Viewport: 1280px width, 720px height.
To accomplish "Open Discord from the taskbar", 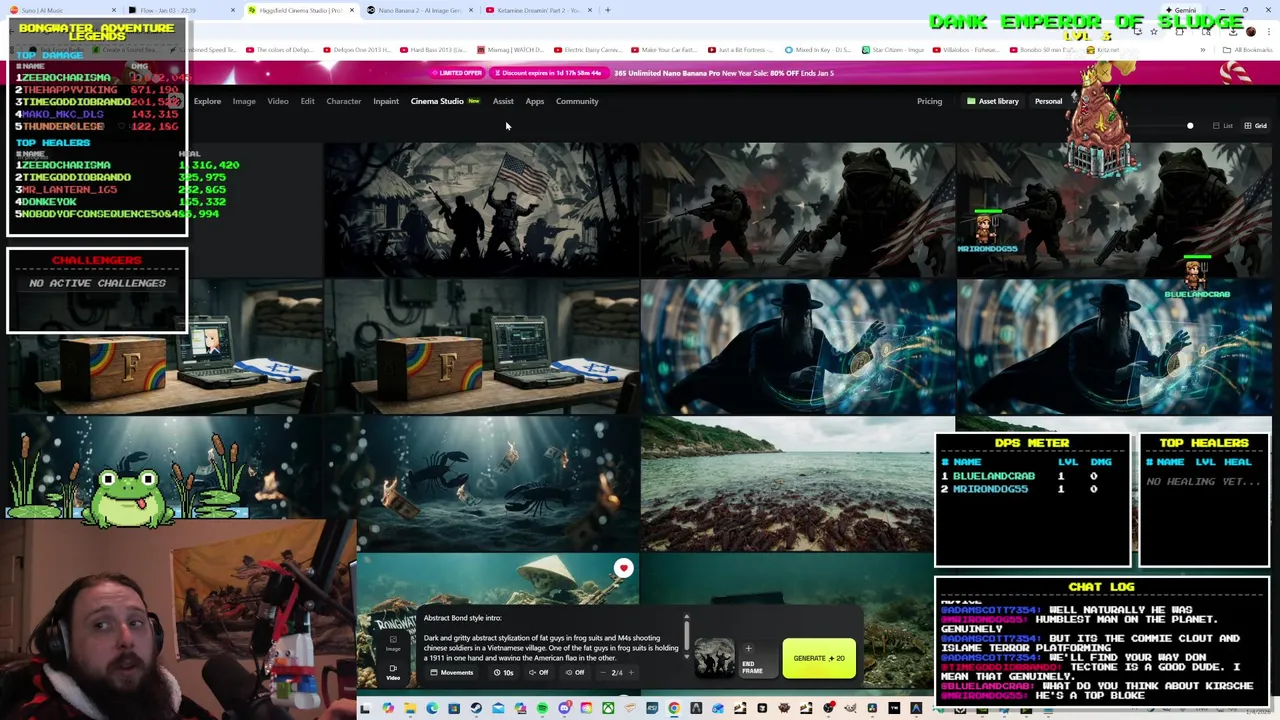I will point(564,709).
